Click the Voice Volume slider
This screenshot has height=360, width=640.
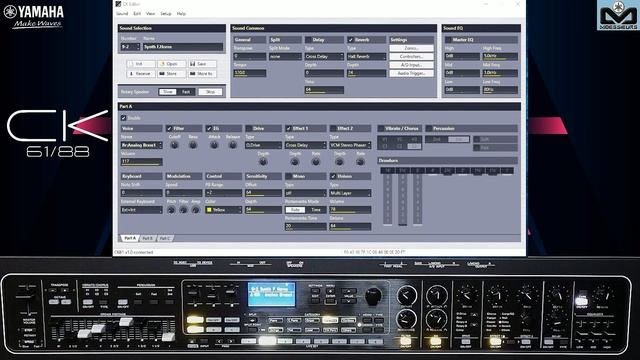pyautogui.click(x=141, y=162)
